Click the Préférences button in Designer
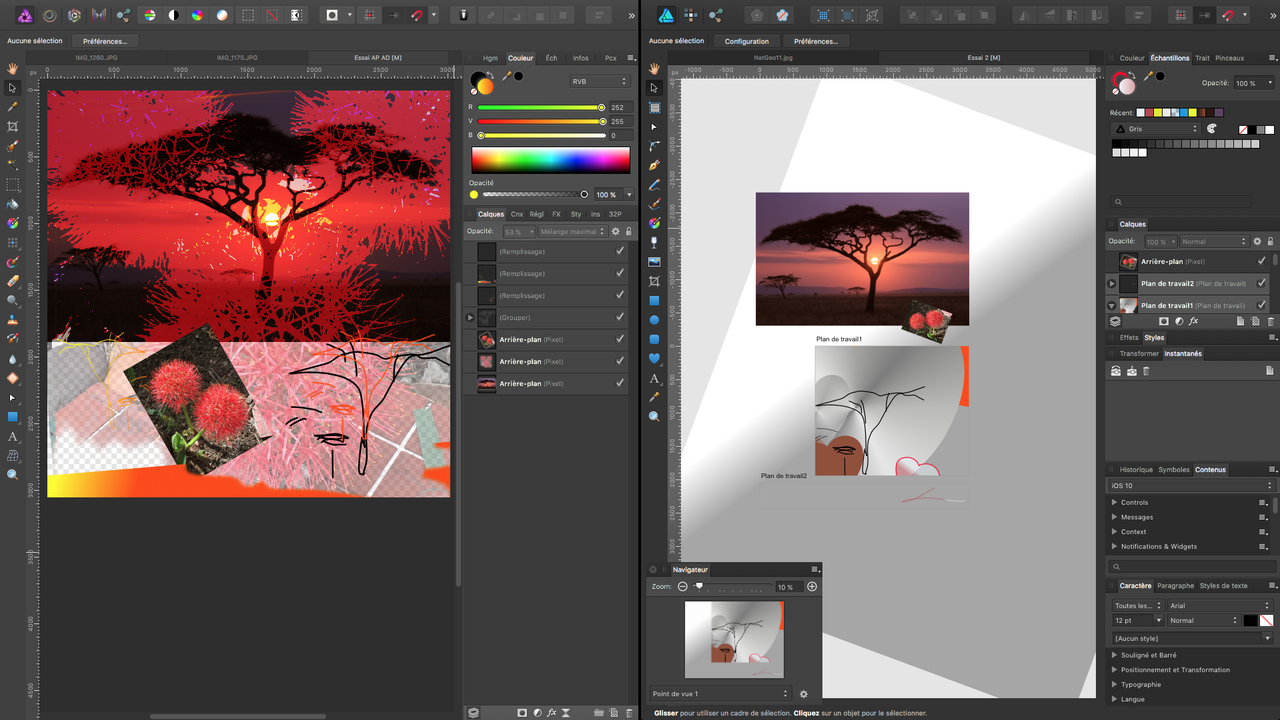This screenshot has height=720, width=1280. coord(816,41)
